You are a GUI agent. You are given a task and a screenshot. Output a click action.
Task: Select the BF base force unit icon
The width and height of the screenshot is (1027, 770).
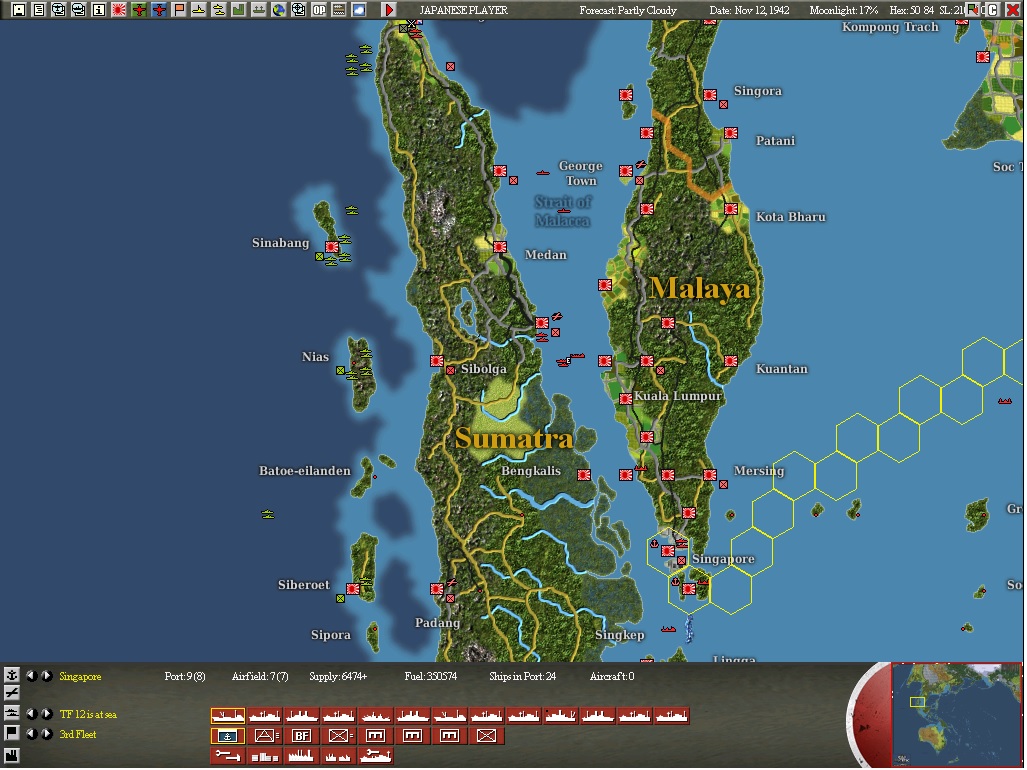(x=301, y=736)
